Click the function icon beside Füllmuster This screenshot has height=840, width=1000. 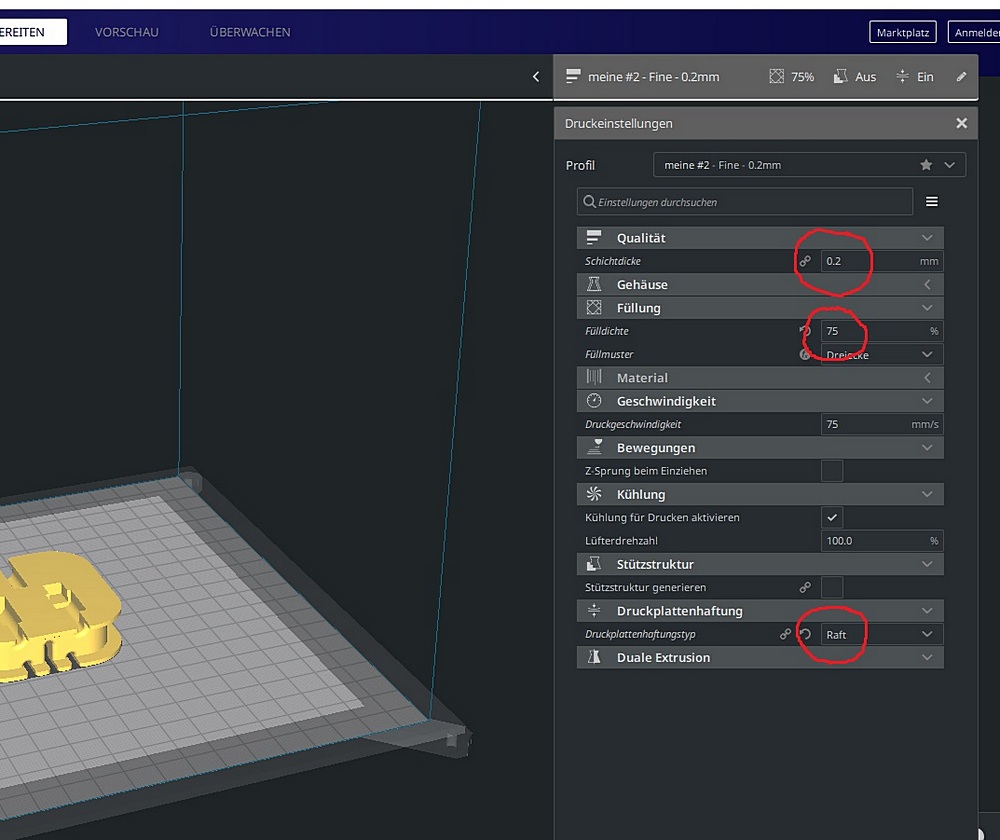805,354
